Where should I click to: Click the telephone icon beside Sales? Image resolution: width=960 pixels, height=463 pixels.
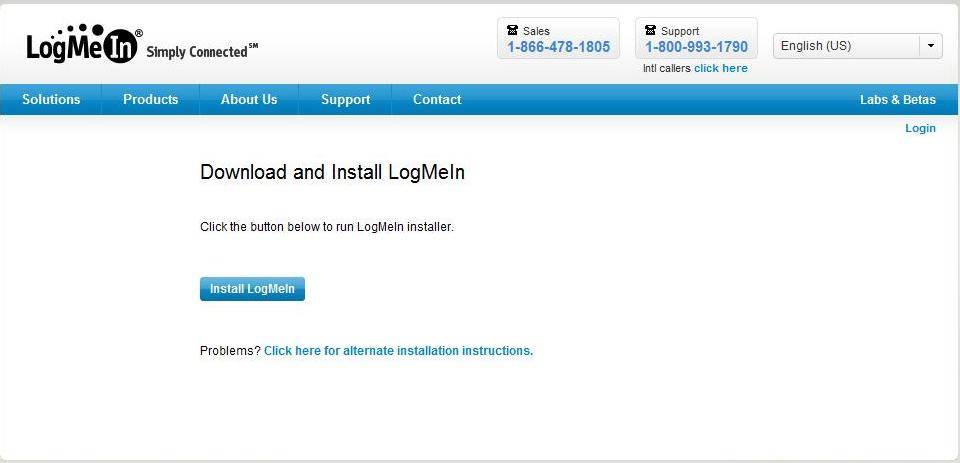513,30
